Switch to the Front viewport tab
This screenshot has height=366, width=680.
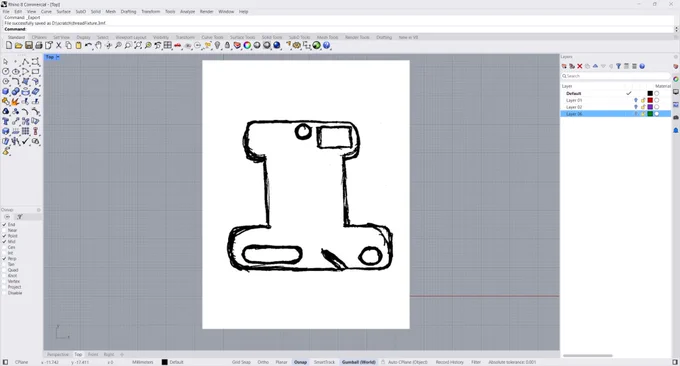(93, 354)
